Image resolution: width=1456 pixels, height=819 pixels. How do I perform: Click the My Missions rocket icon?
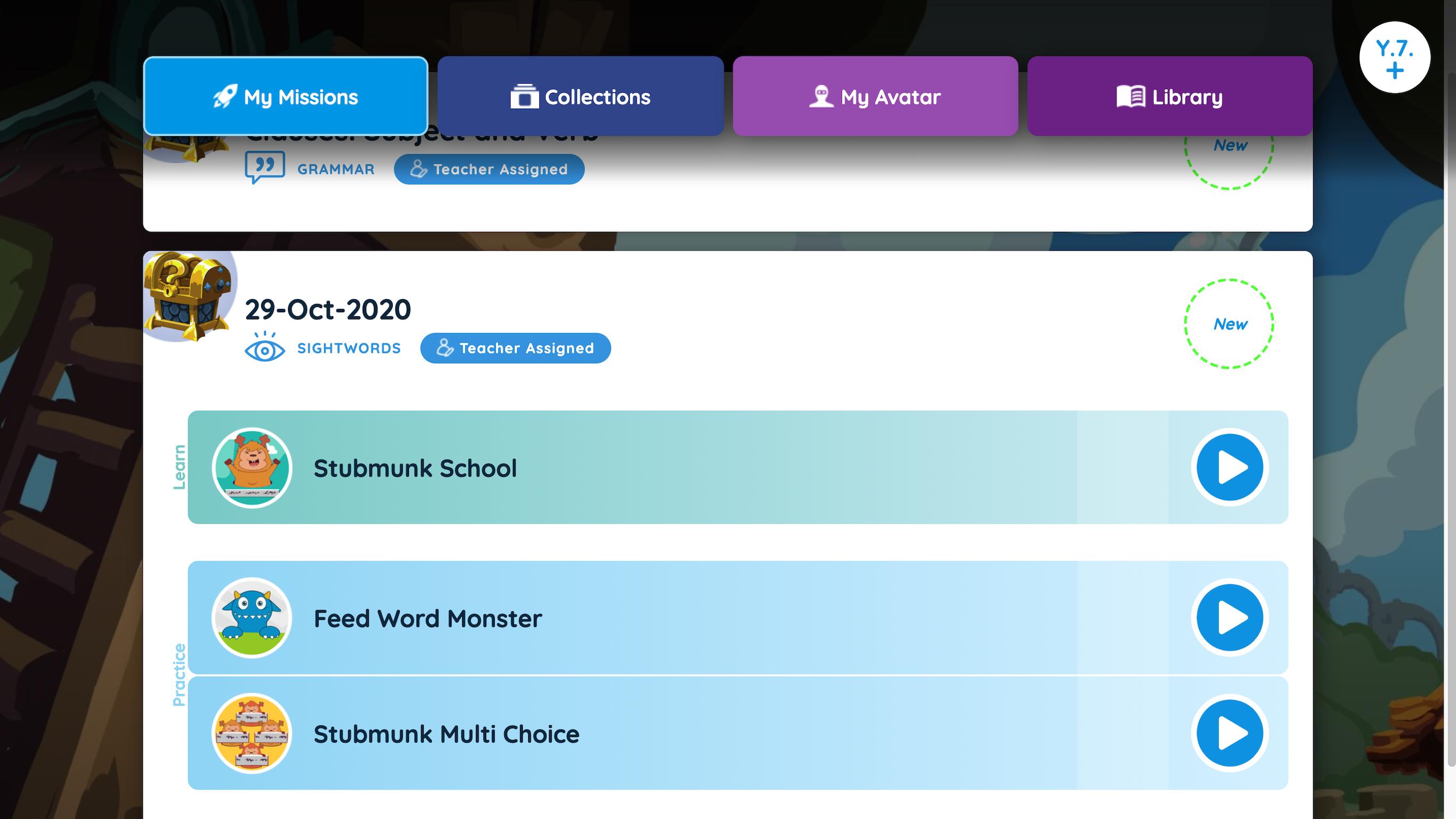(222, 96)
